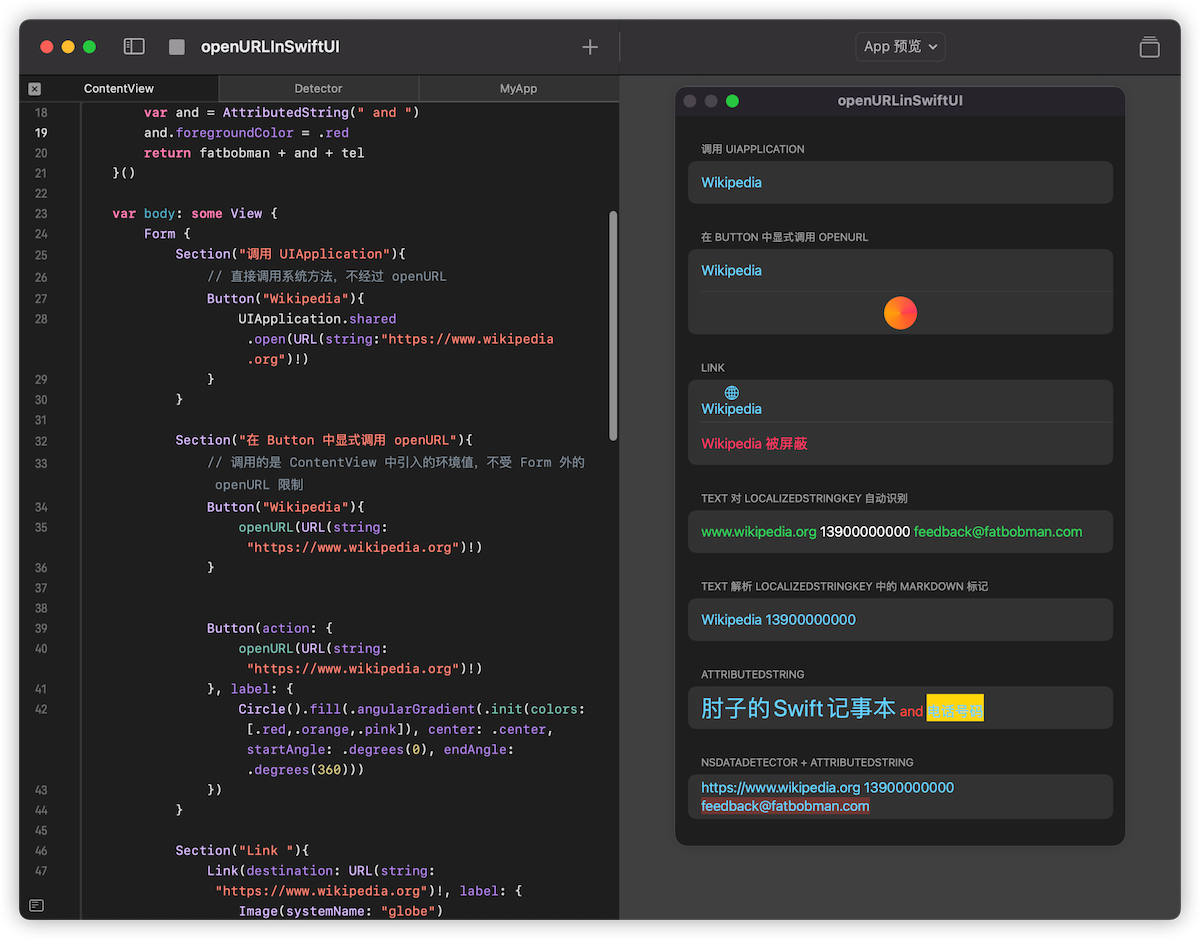Tap the globe icon in the Link section
This screenshot has height=939, width=1200.
(732, 392)
